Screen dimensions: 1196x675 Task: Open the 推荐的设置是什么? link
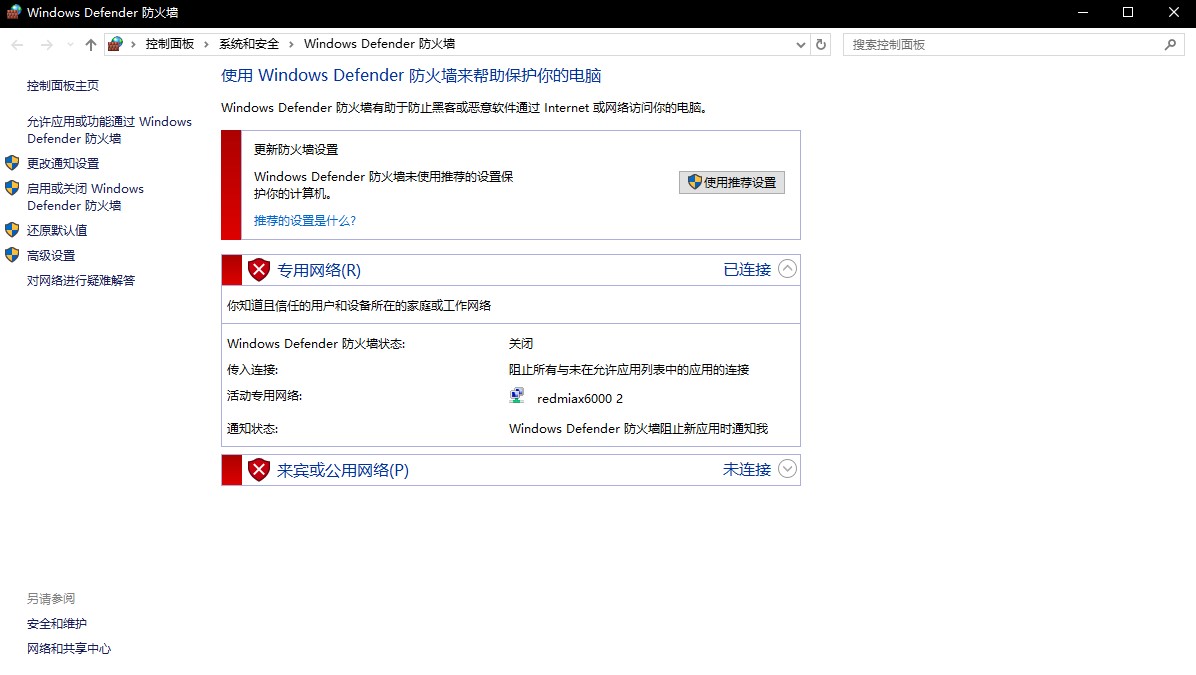[x=305, y=220]
